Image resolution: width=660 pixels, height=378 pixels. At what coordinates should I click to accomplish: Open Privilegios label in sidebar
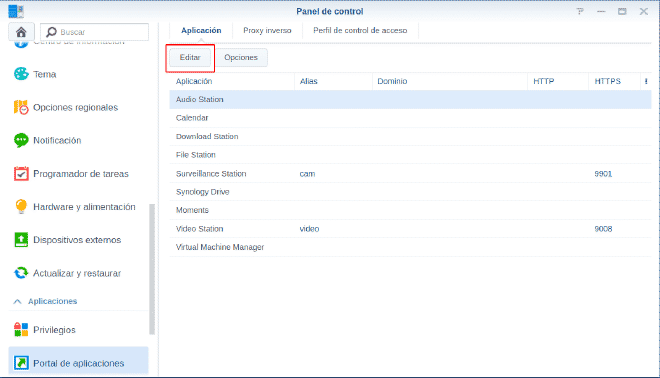[x=54, y=330]
